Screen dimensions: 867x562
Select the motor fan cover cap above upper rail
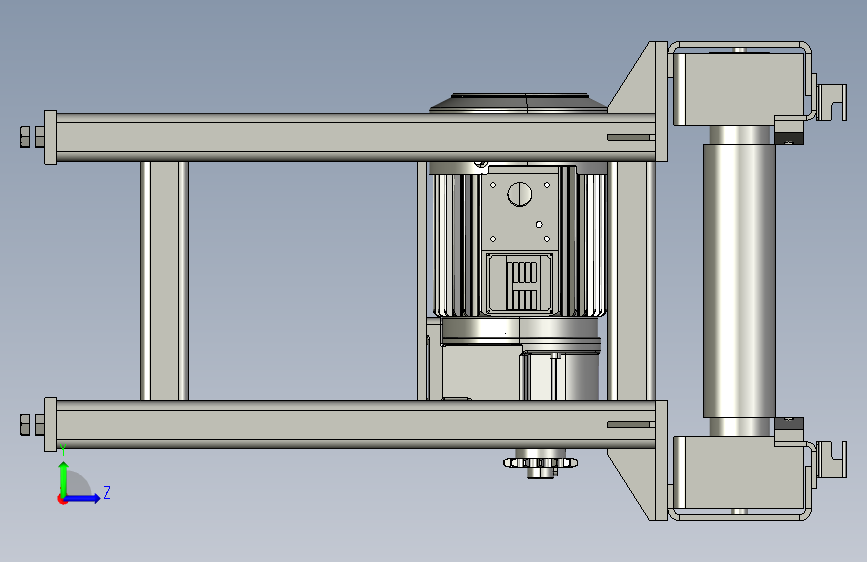[x=519, y=103]
